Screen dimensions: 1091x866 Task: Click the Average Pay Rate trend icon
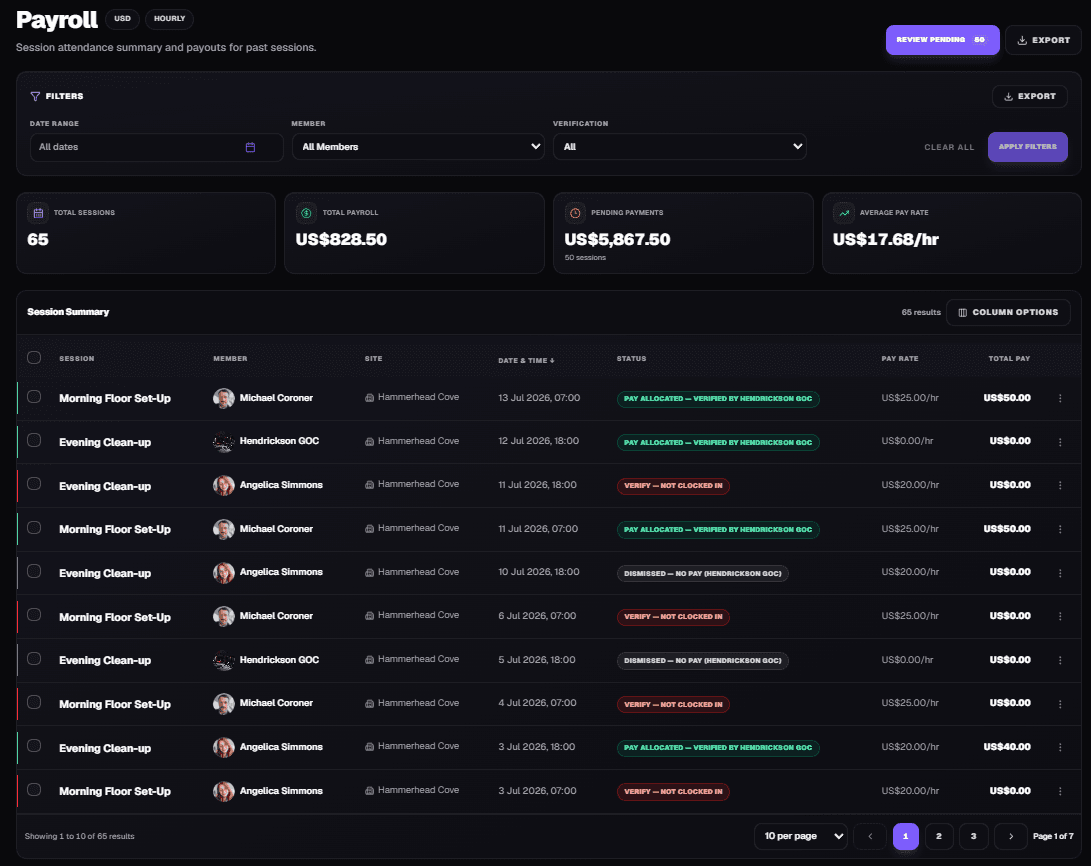pyautogui.click(x=844, y=213)
